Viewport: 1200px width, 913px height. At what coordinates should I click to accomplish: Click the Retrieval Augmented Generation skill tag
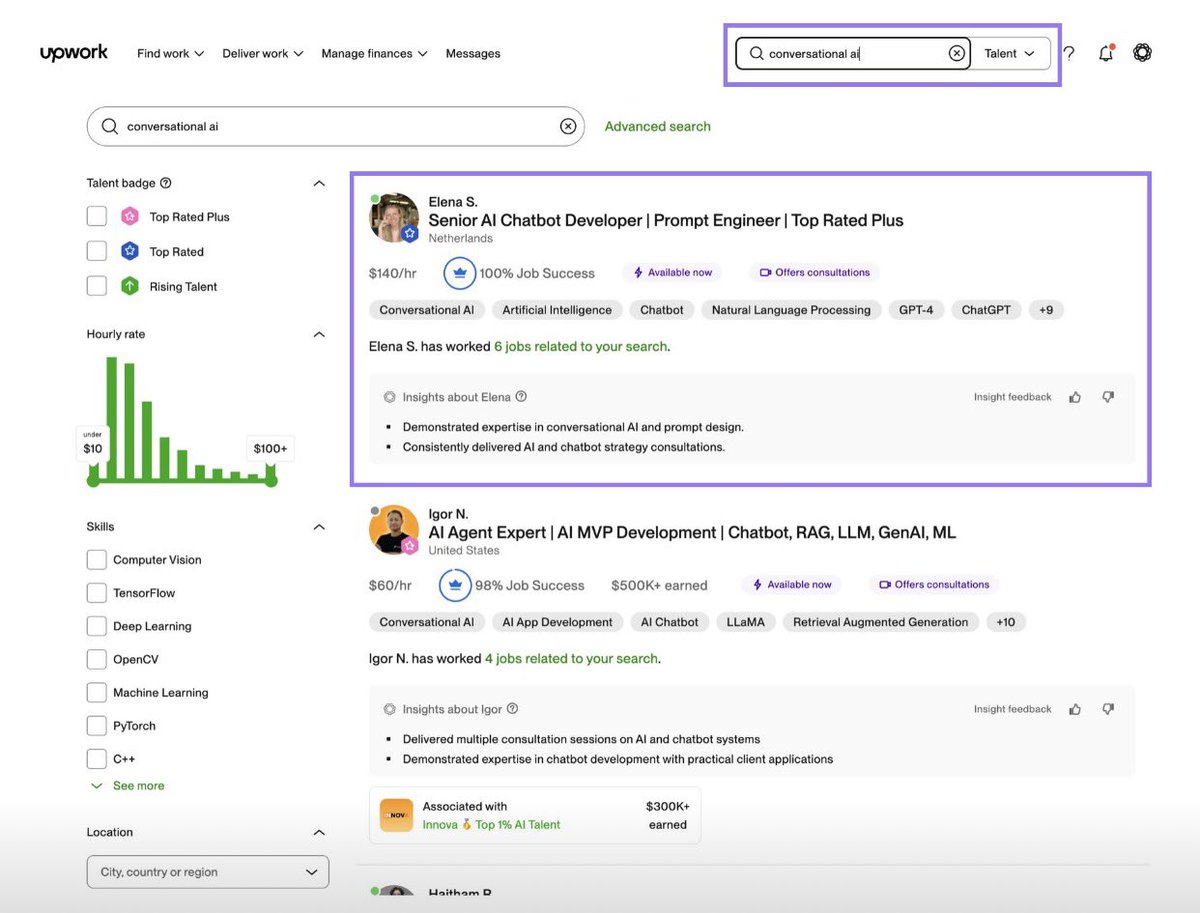pyautogui.click(x=881, y=622)
